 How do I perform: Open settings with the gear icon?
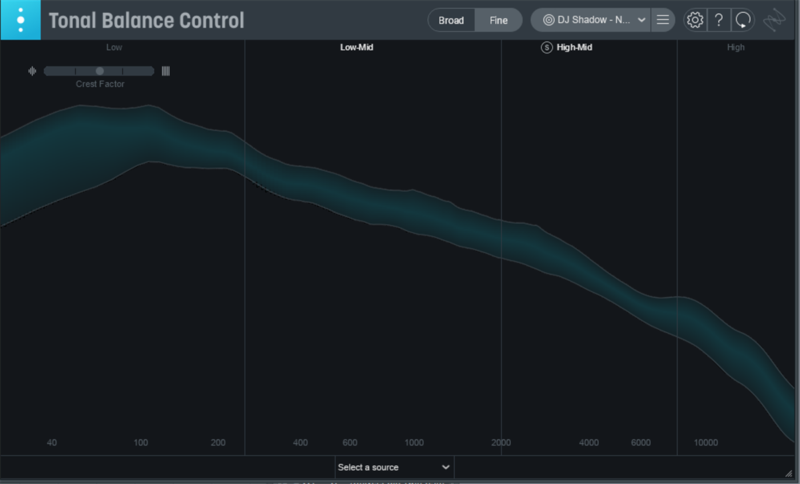(695, 20)
